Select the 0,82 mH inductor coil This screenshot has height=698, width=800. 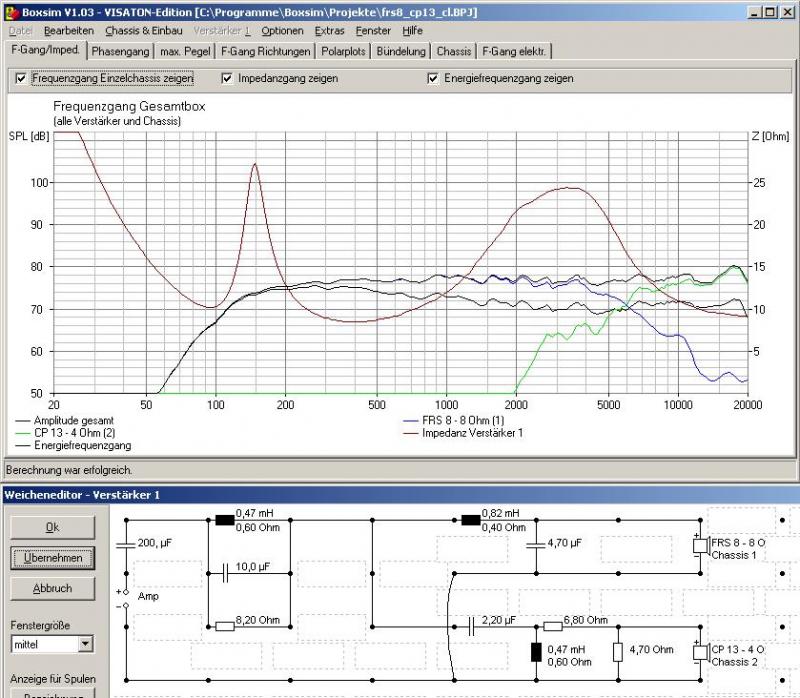[x=469, y=520]
